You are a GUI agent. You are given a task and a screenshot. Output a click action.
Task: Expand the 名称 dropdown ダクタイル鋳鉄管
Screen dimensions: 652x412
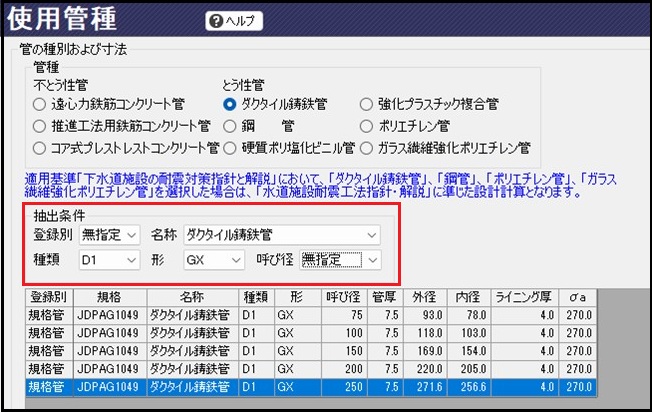click(x=282, y=235)
